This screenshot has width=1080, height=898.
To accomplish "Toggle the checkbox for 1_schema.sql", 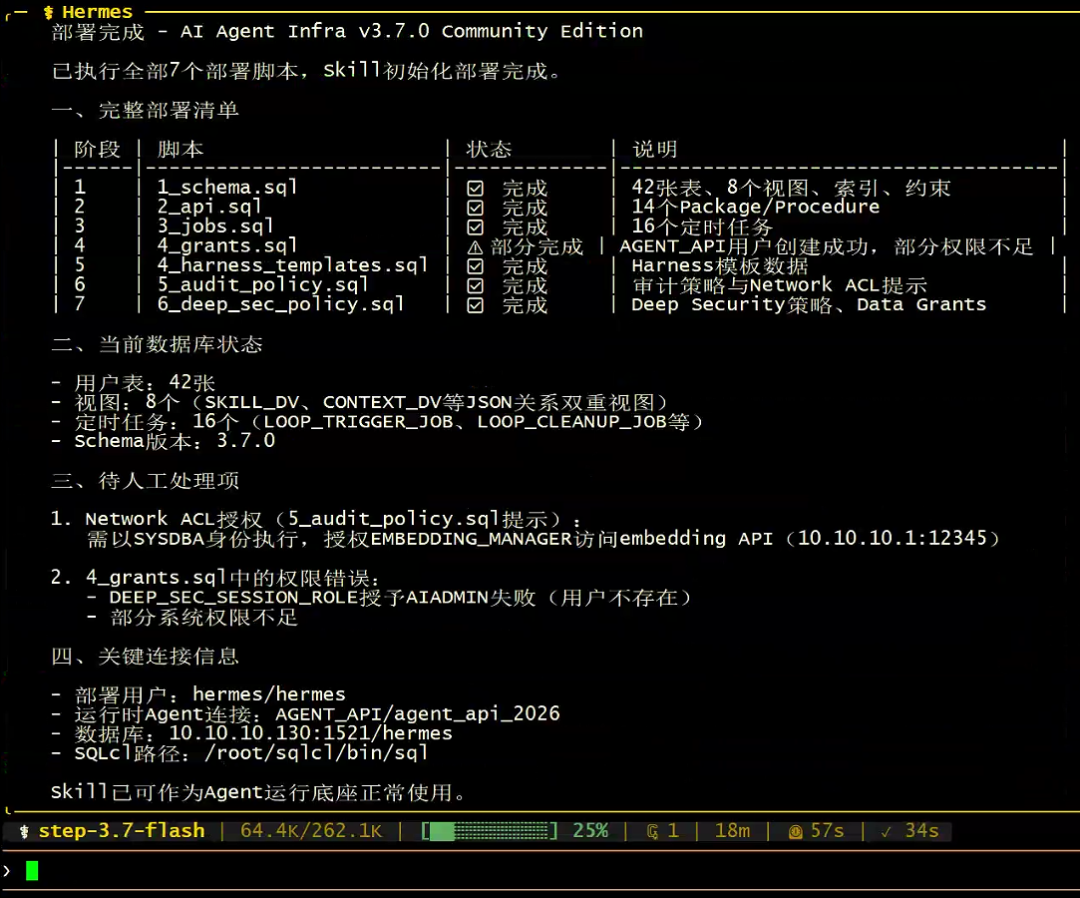I will click(x=475, y=189).
